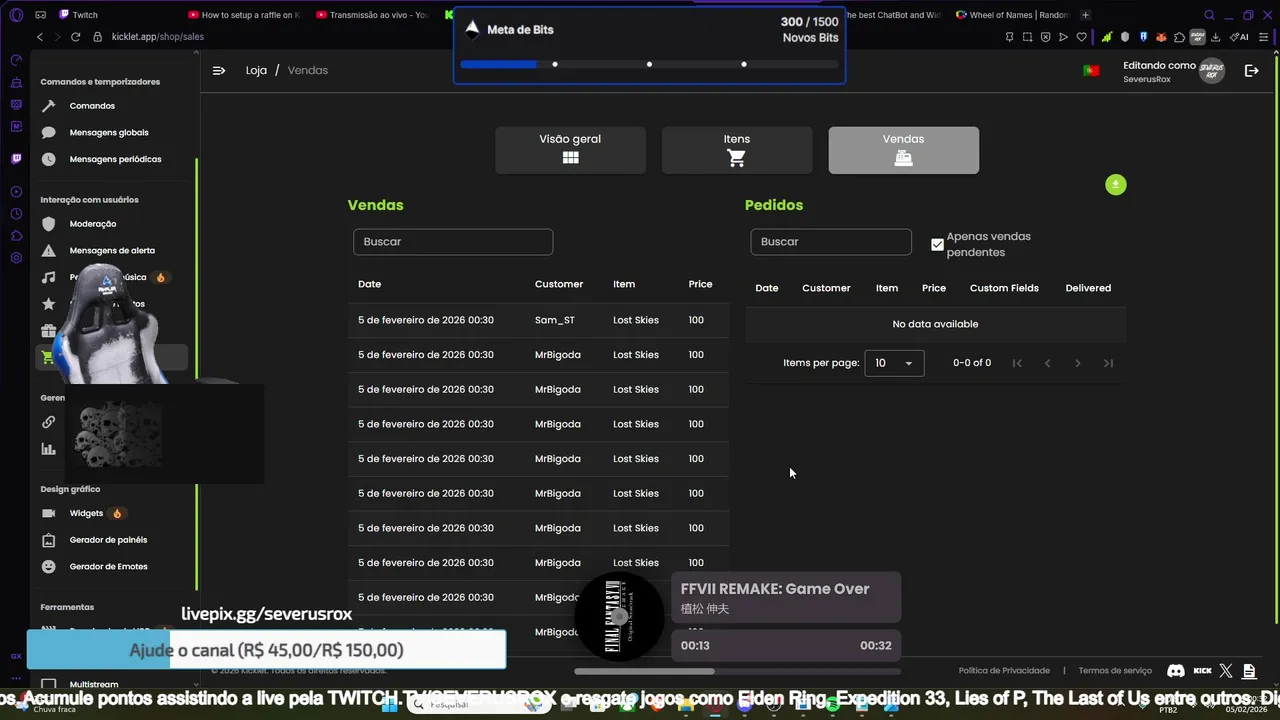Click the music note icon in sidebar
Viewport: 1280px width, 720px height.
(48, 277)
